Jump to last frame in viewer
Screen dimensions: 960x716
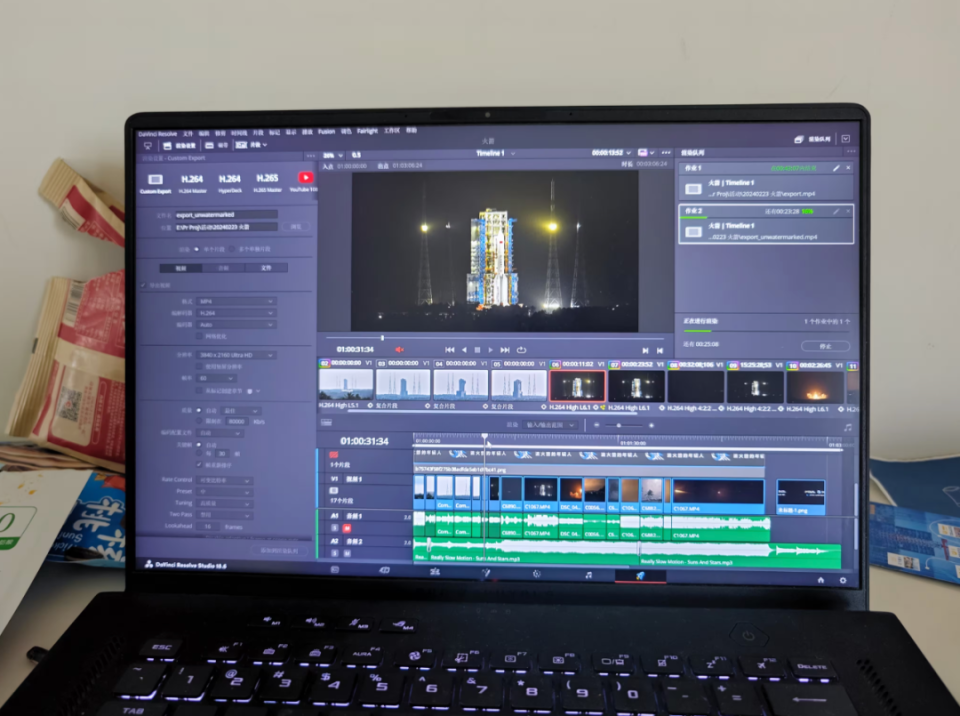click(505, 350)
